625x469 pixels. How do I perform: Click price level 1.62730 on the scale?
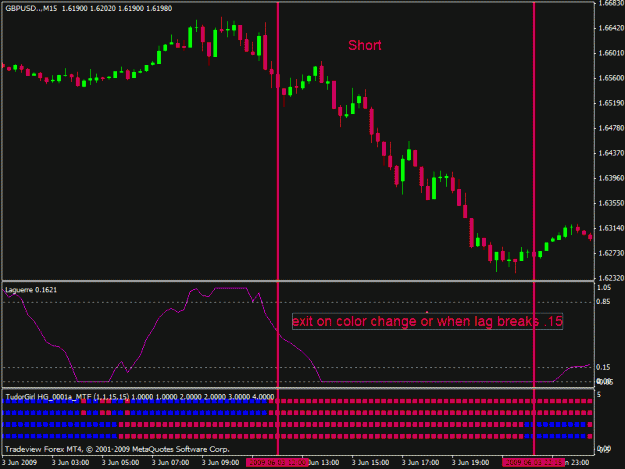611,253
